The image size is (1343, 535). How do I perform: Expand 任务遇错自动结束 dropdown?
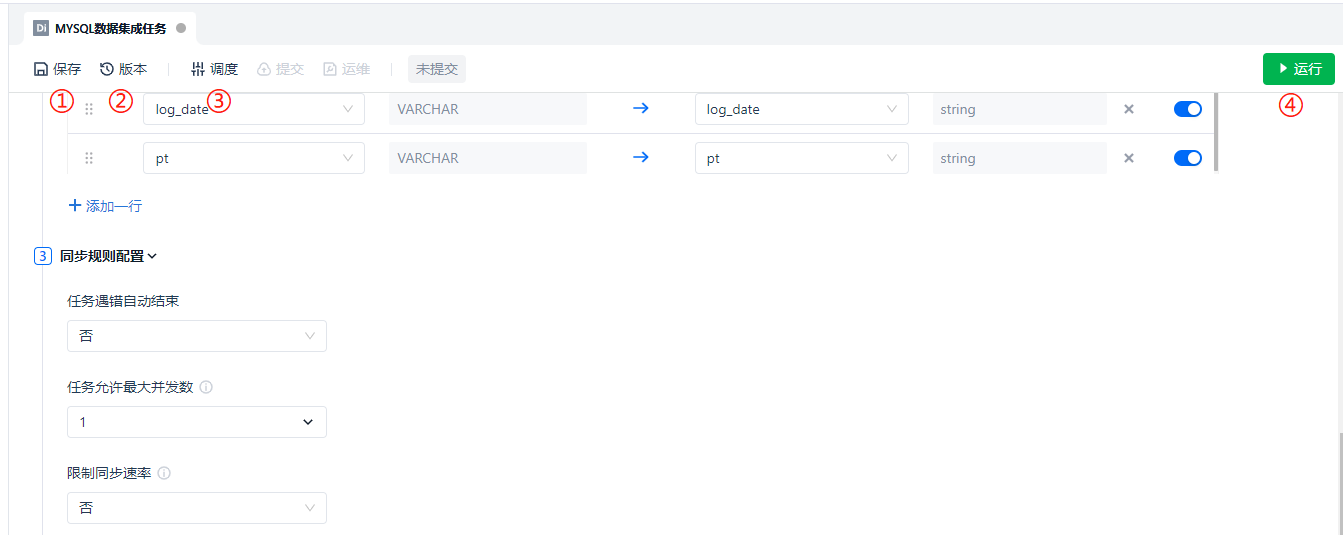(x=196, y=336)
